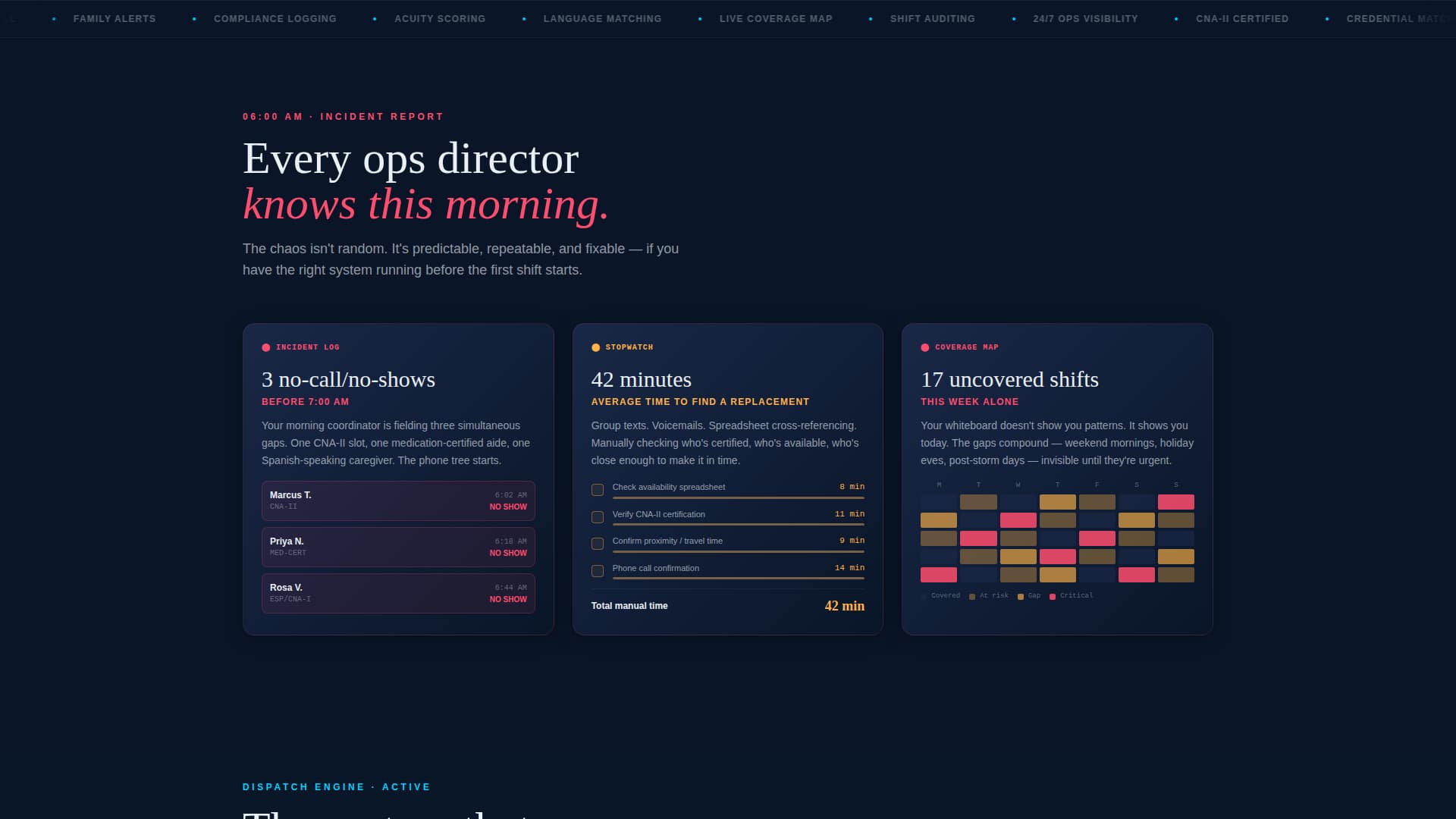
Task: Click the W day header in coverage map
Action: [x=1018, y=485]
